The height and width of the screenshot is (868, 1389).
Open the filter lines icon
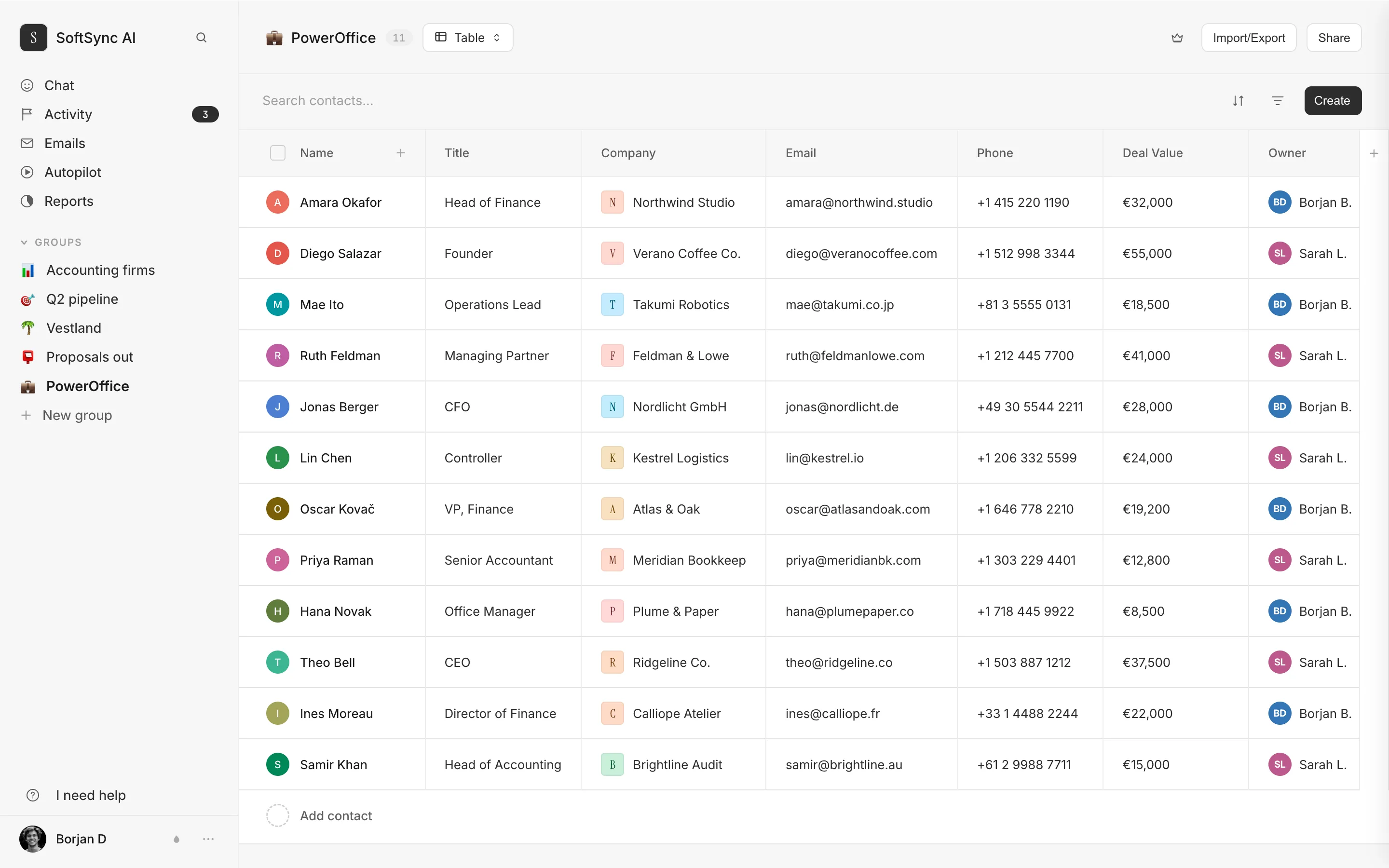pos(1277,101)
